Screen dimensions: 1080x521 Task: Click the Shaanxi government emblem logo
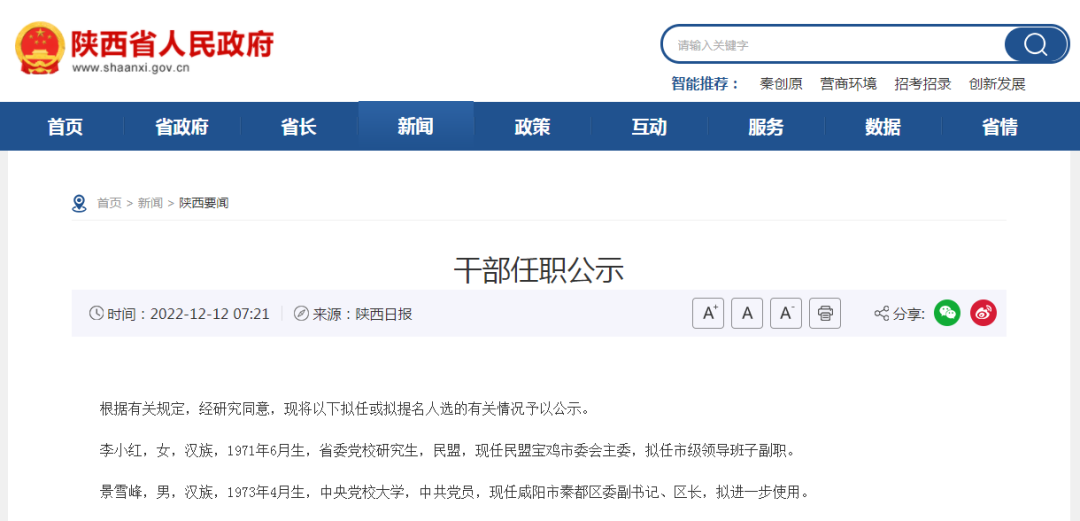point(39,48)
